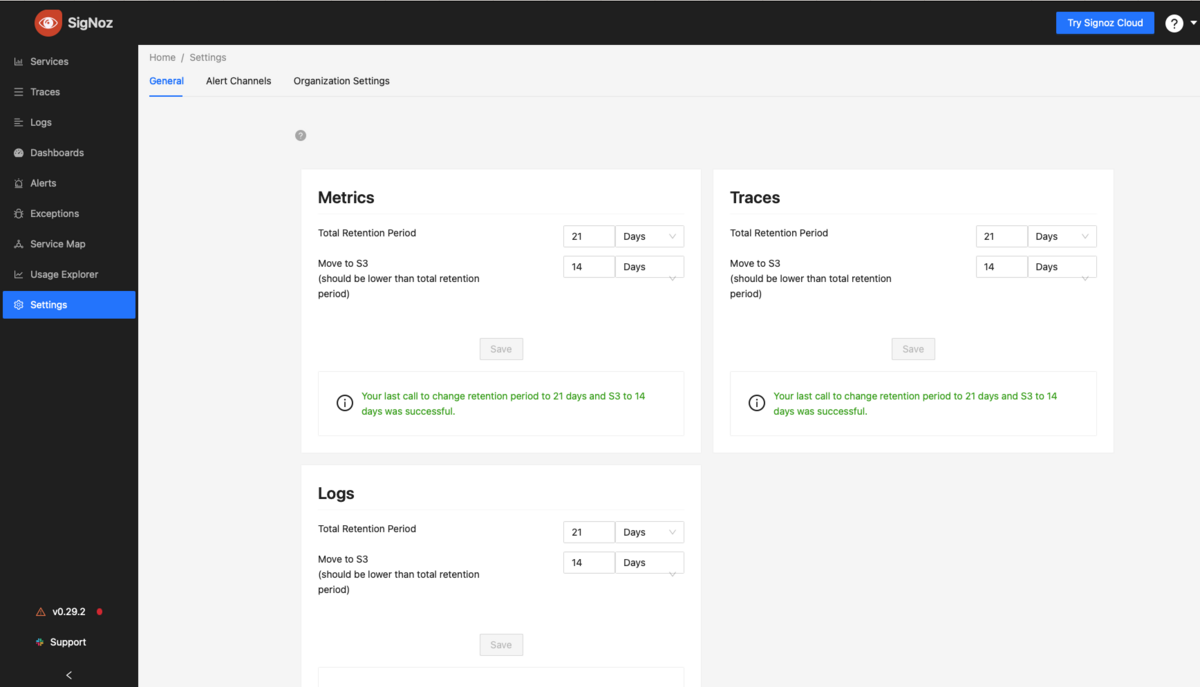
Task: Click the SigNoz eye logo
Action: coord(48,22)
